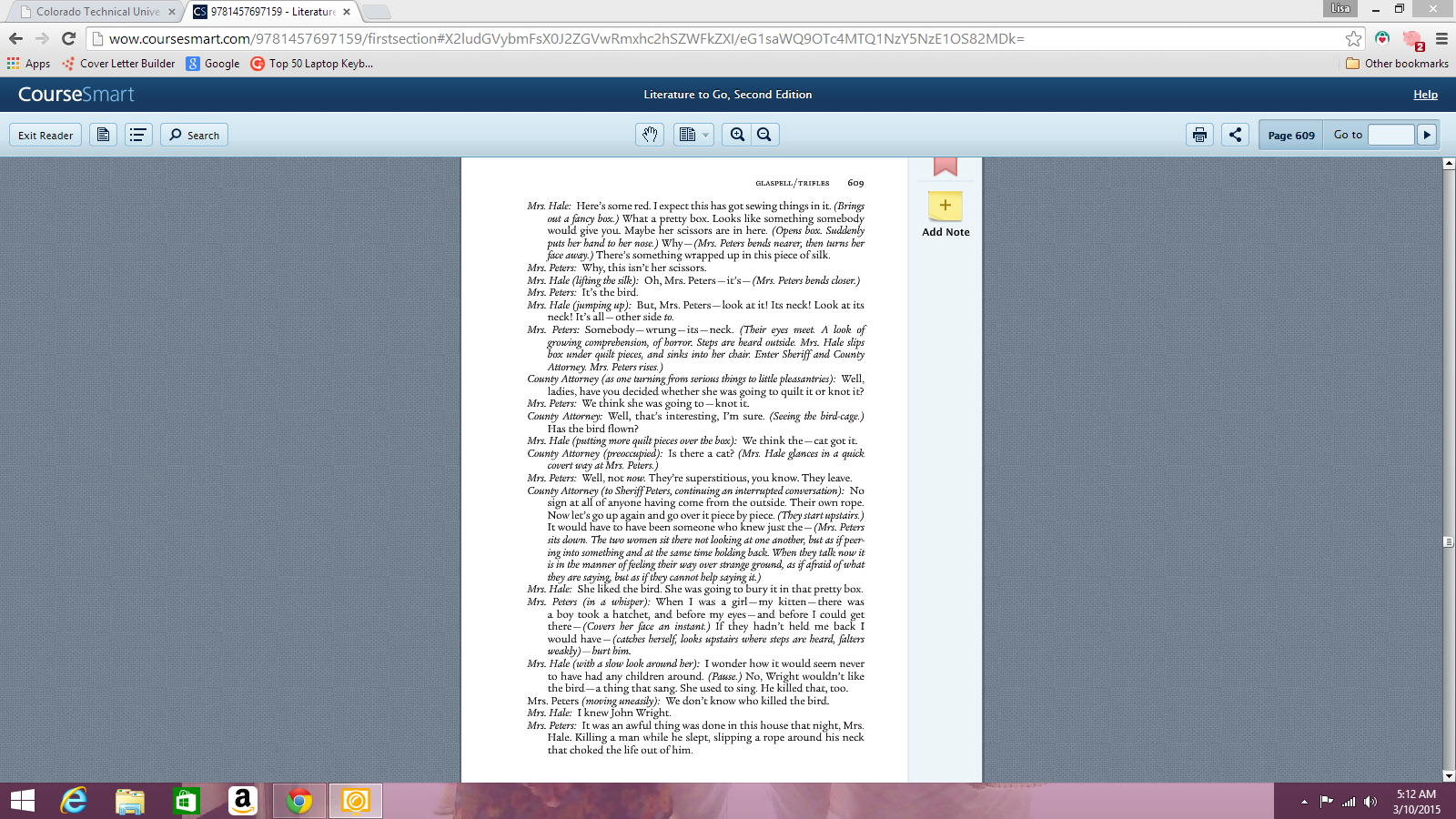Screen dimensions: 1456x819
Task: Go forward in browser history
Action: click(42, 38)
